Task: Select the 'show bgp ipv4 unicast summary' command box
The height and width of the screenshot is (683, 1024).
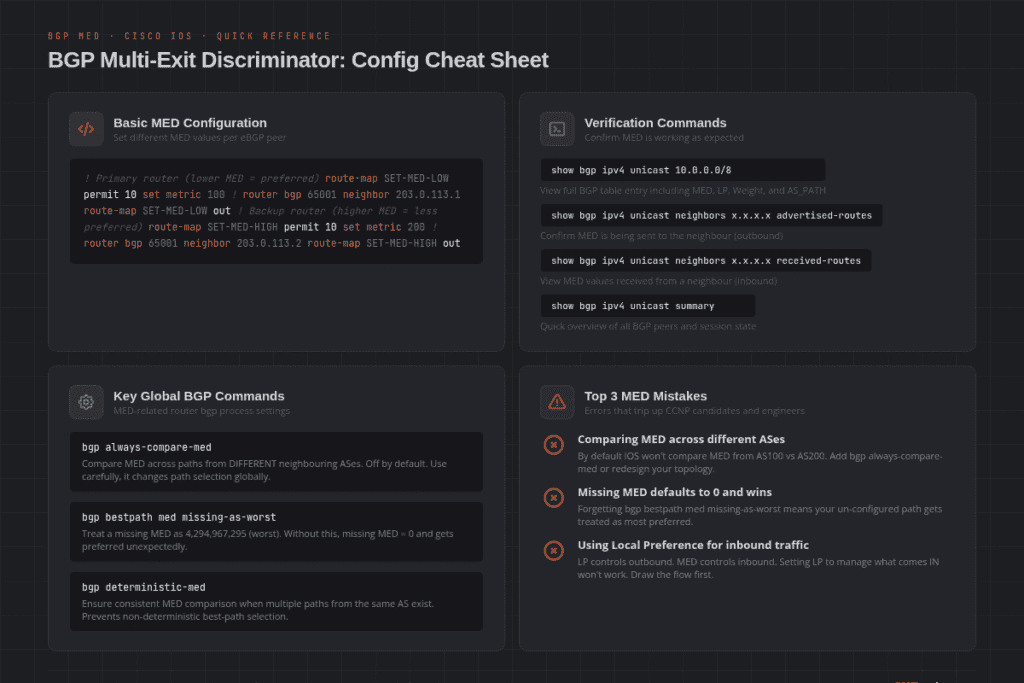Action: [x=648, y=306]
